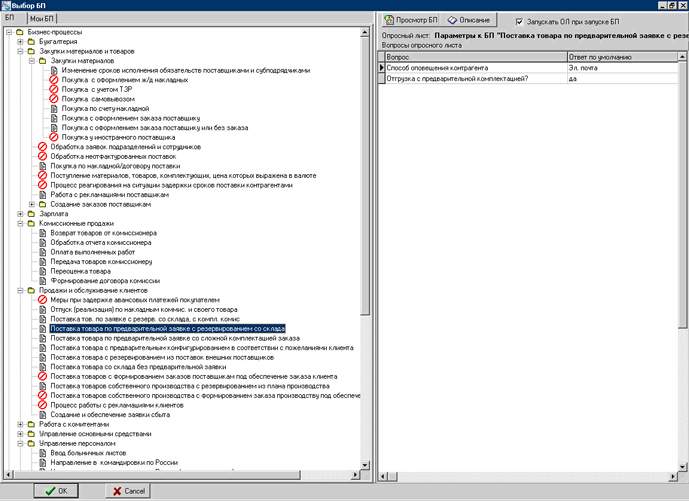Expand the Работа с комитентами folder
Image resolution: width=689 pixels, height=501 pixels.
[x=20, y=425]
